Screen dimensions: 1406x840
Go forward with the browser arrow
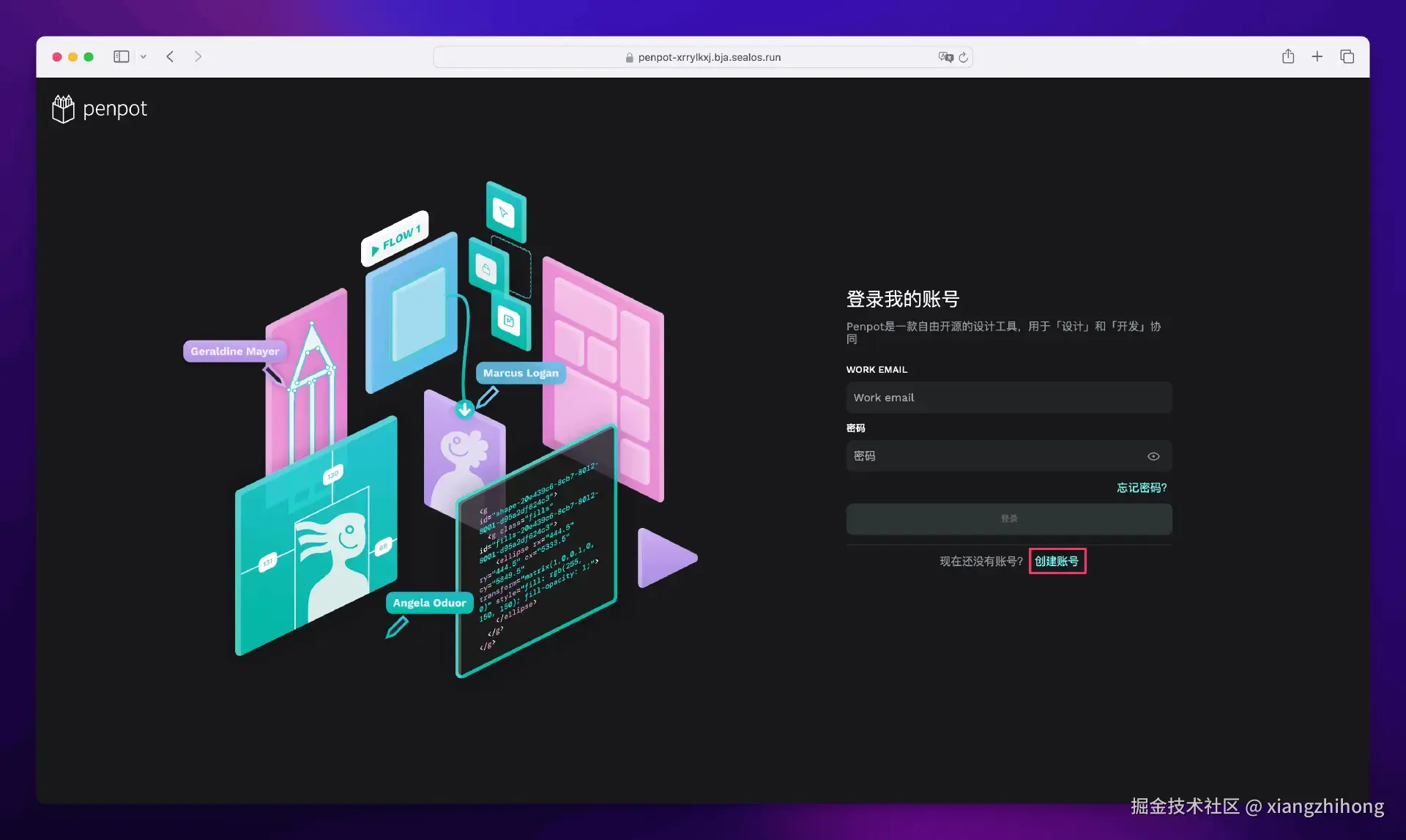coord(198,56)
